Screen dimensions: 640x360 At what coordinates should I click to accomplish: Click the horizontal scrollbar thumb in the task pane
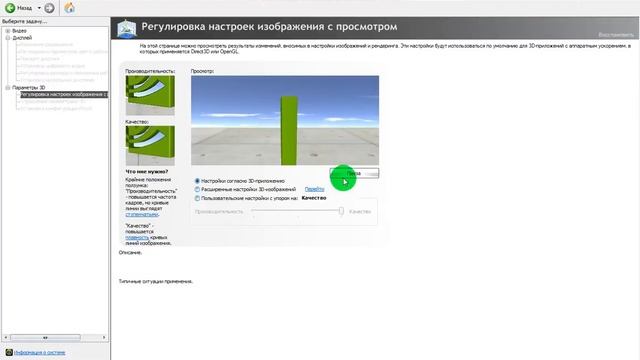(x=45, y=338)
